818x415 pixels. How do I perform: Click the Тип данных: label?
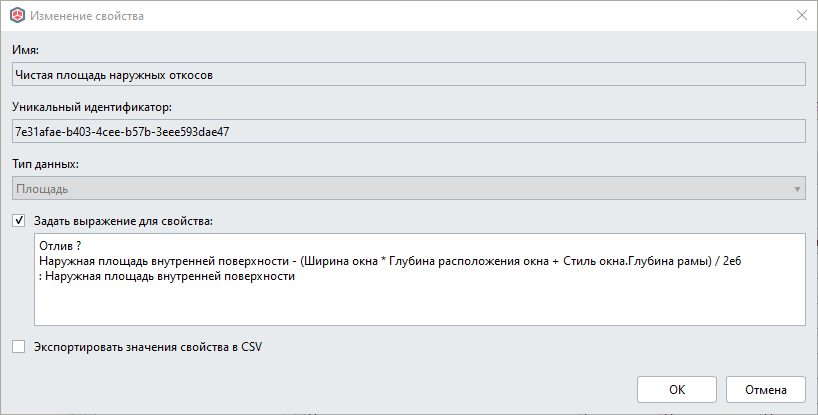click(45, 164)
